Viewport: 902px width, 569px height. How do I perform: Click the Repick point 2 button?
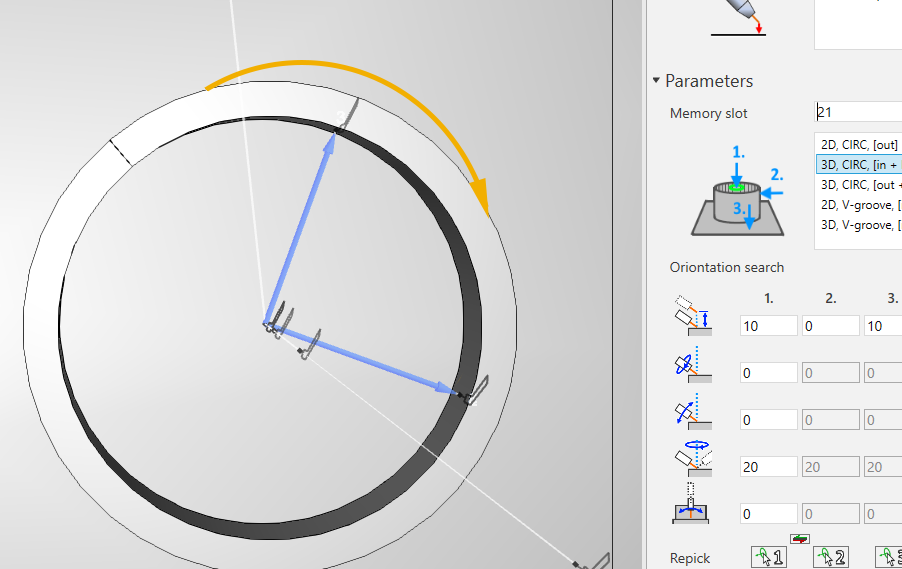click(830, 558)
